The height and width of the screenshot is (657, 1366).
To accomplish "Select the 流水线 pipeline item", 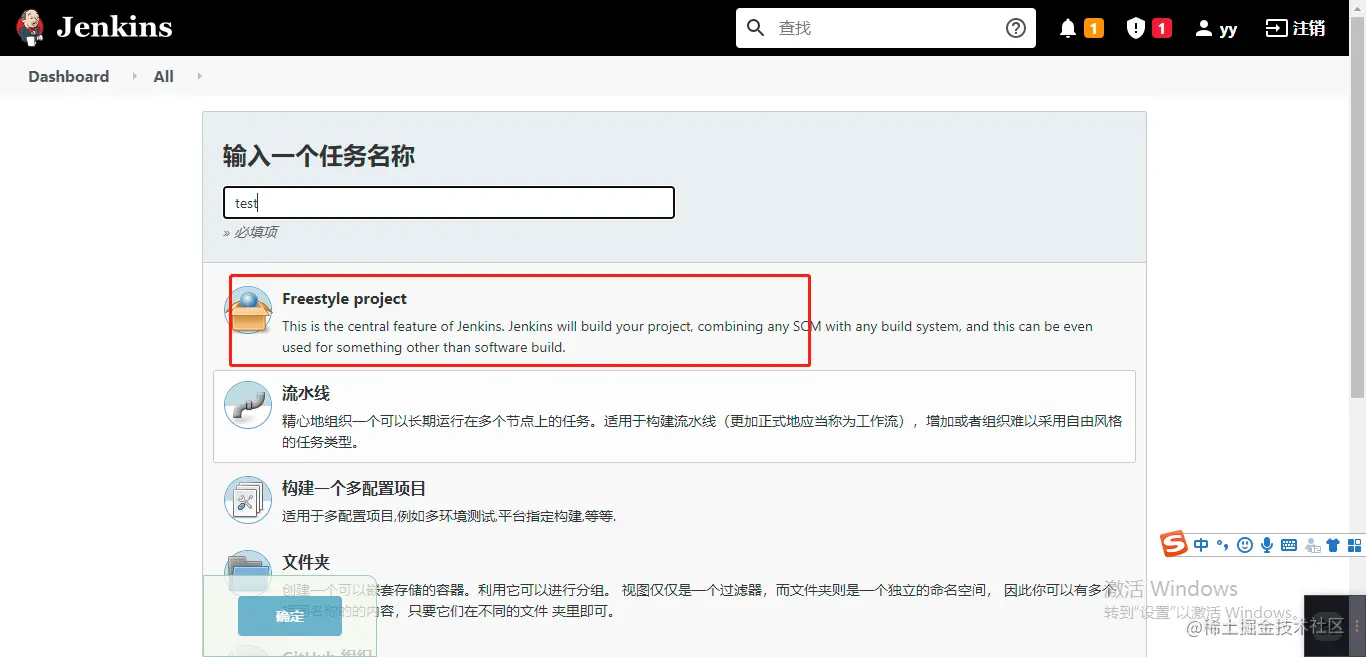I will click(x=674, y=416).
